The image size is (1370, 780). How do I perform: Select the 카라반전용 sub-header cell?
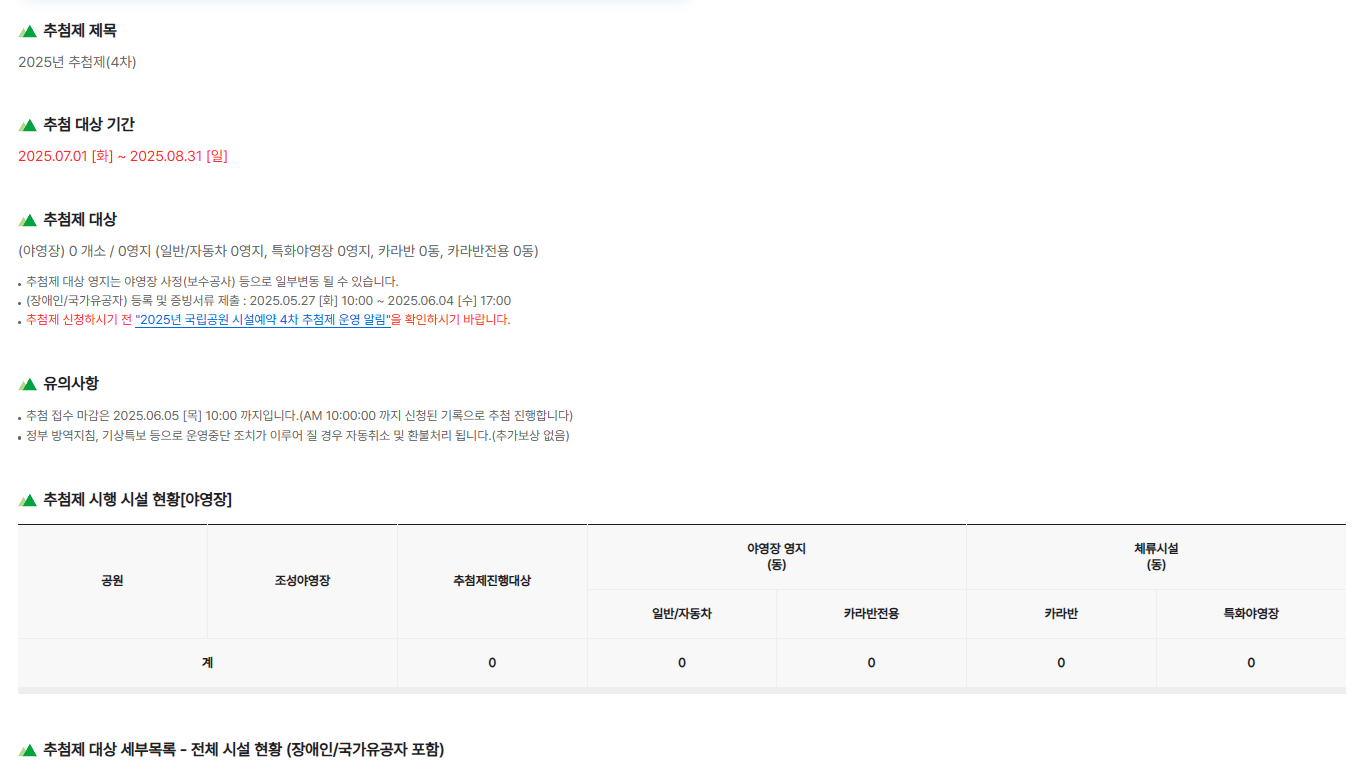[870, 615]
